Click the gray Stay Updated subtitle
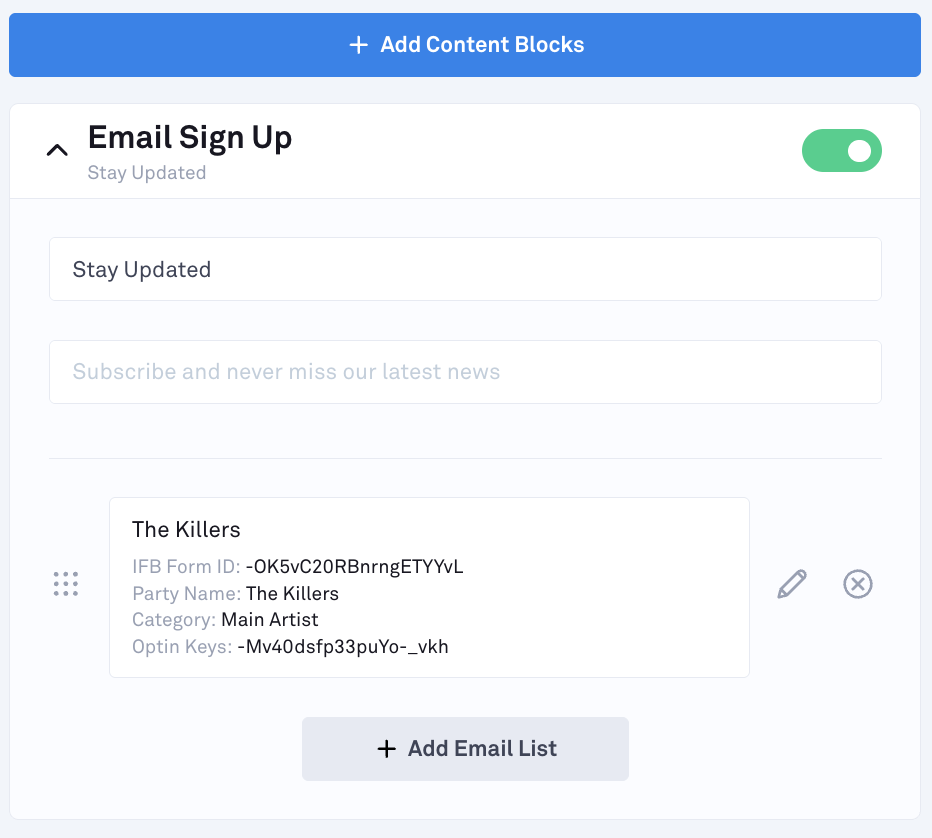Image resolution: width=932 pixels, height=838 pixels. pyautogui.click(x=147, y=173)
